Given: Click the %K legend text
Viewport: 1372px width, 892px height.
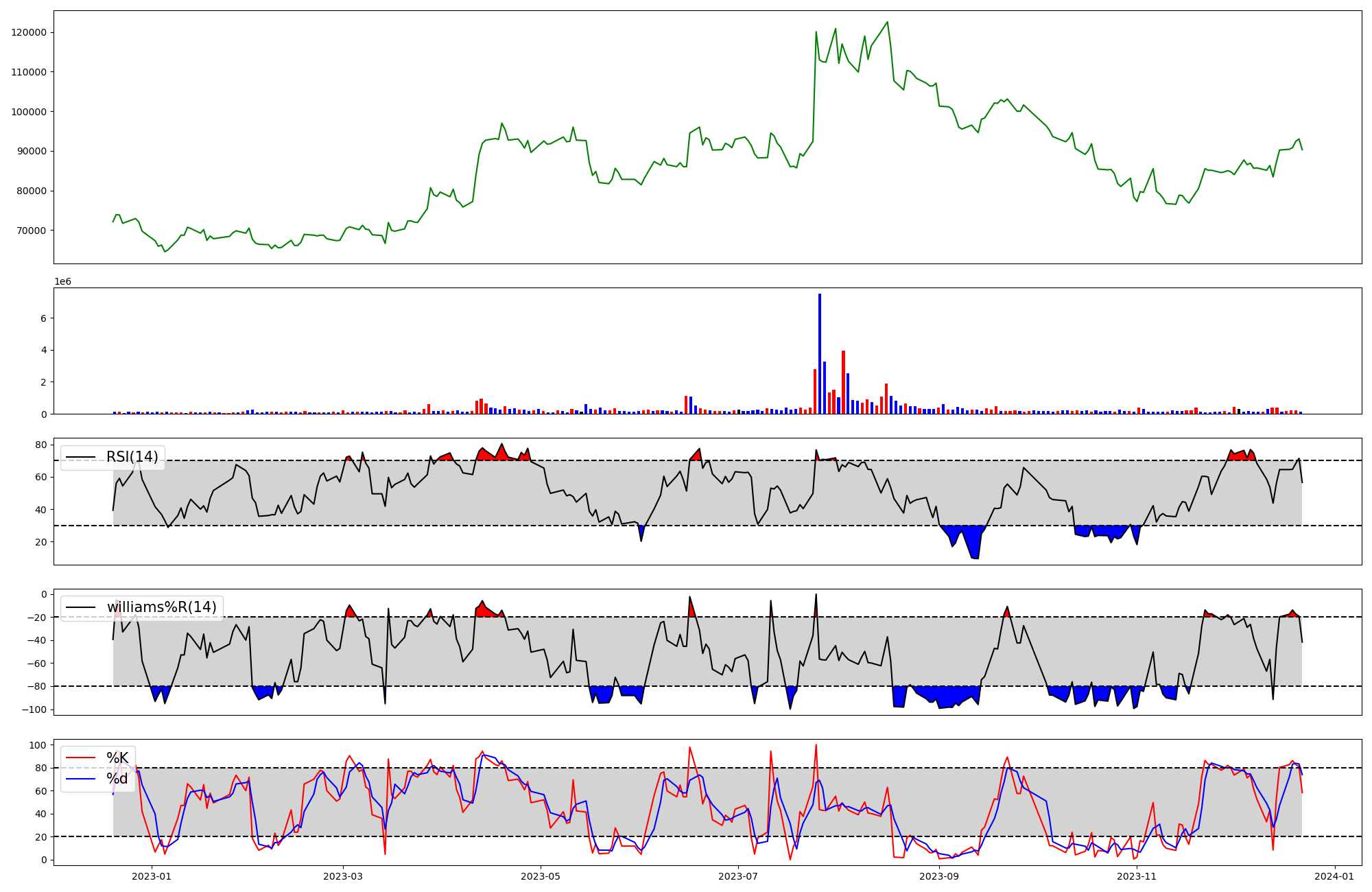Looking at the screenshot, I should [x=117, y=758].
